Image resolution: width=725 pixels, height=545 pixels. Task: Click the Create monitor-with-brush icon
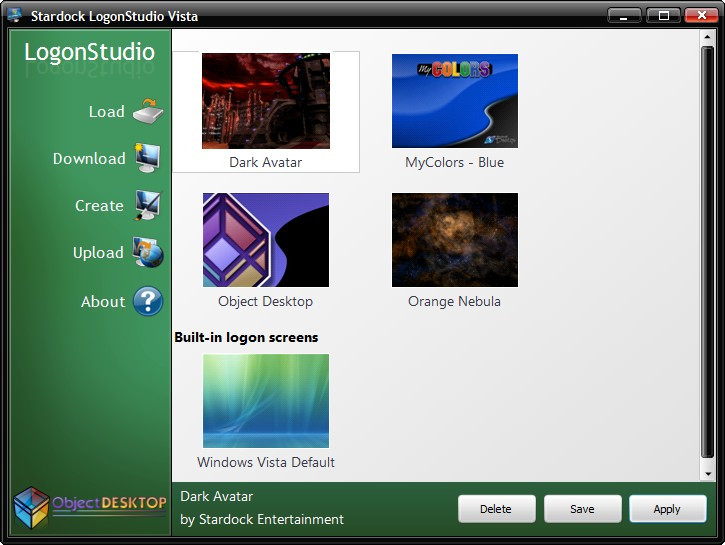[148, 205]
